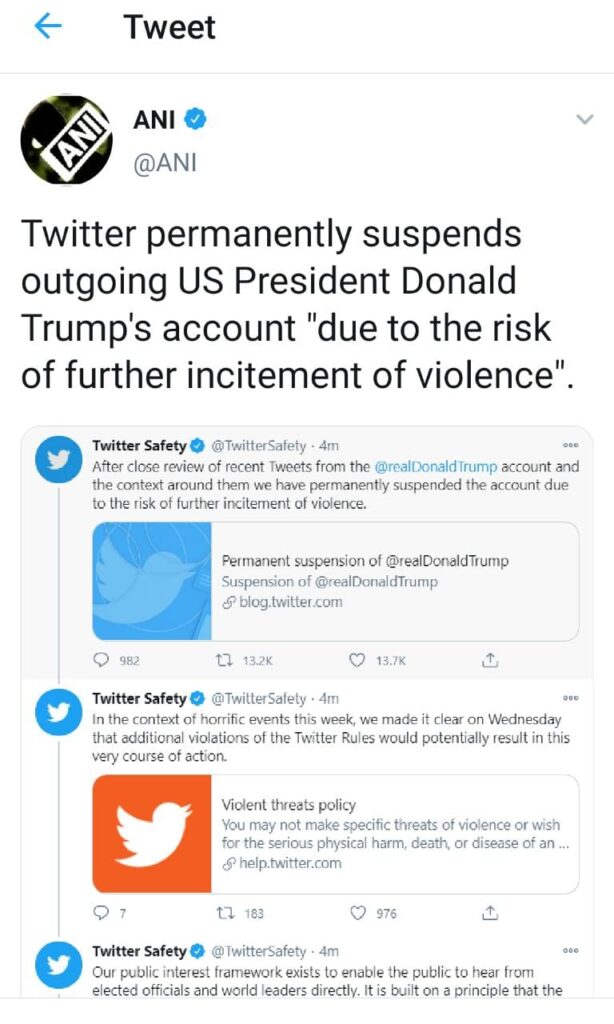Reply to the first Twitter Safety tweet

tap(101, 660)
